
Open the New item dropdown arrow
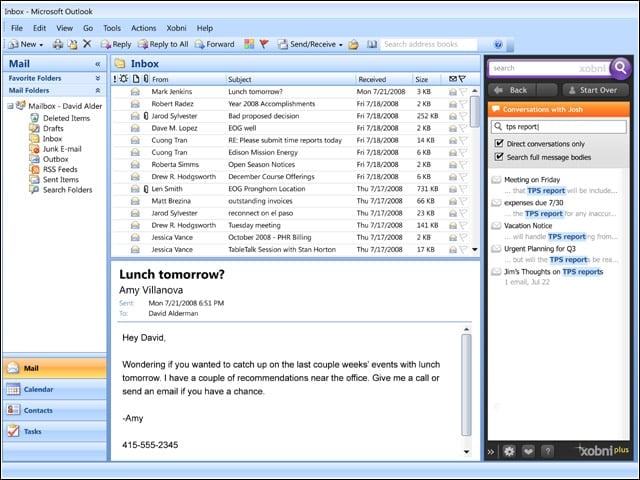[41, 45]
